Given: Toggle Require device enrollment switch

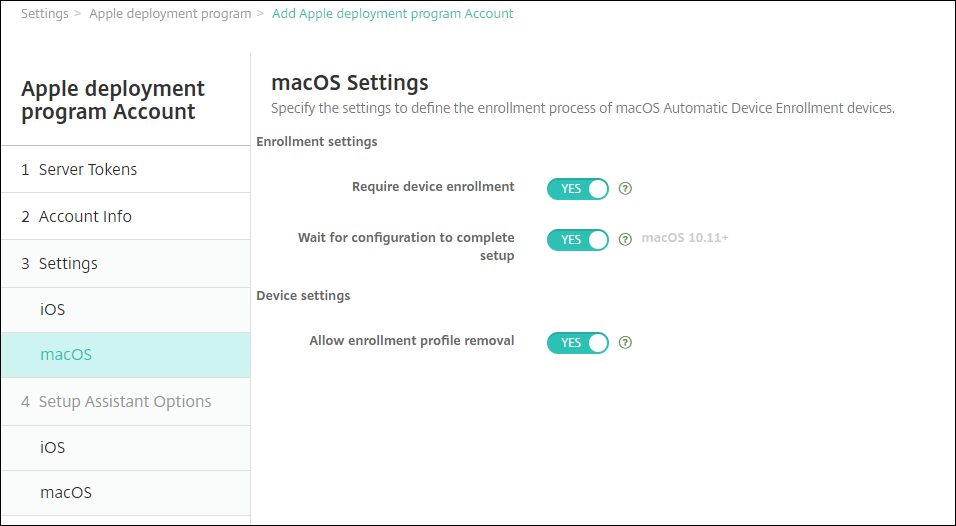Looking at the screenshot, I should coord(577,188).
